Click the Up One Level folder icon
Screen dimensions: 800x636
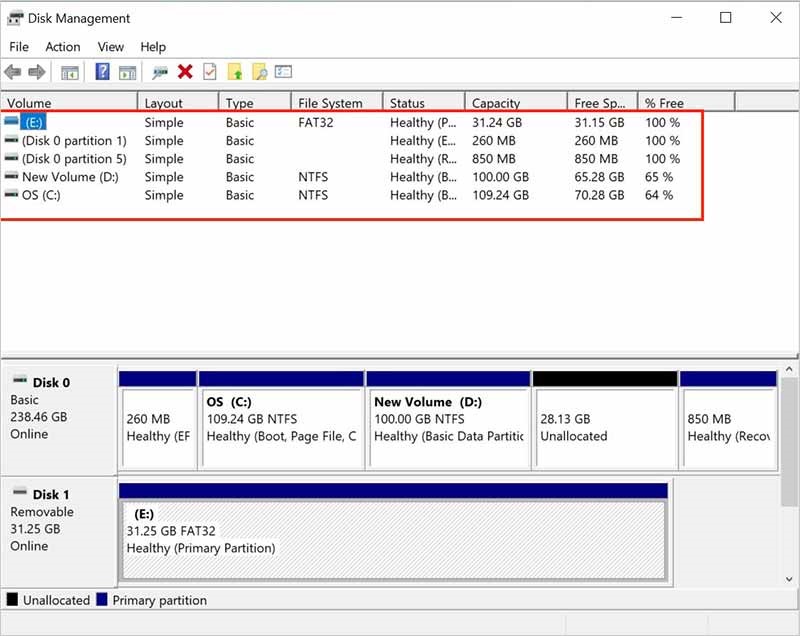pos(235,71)
